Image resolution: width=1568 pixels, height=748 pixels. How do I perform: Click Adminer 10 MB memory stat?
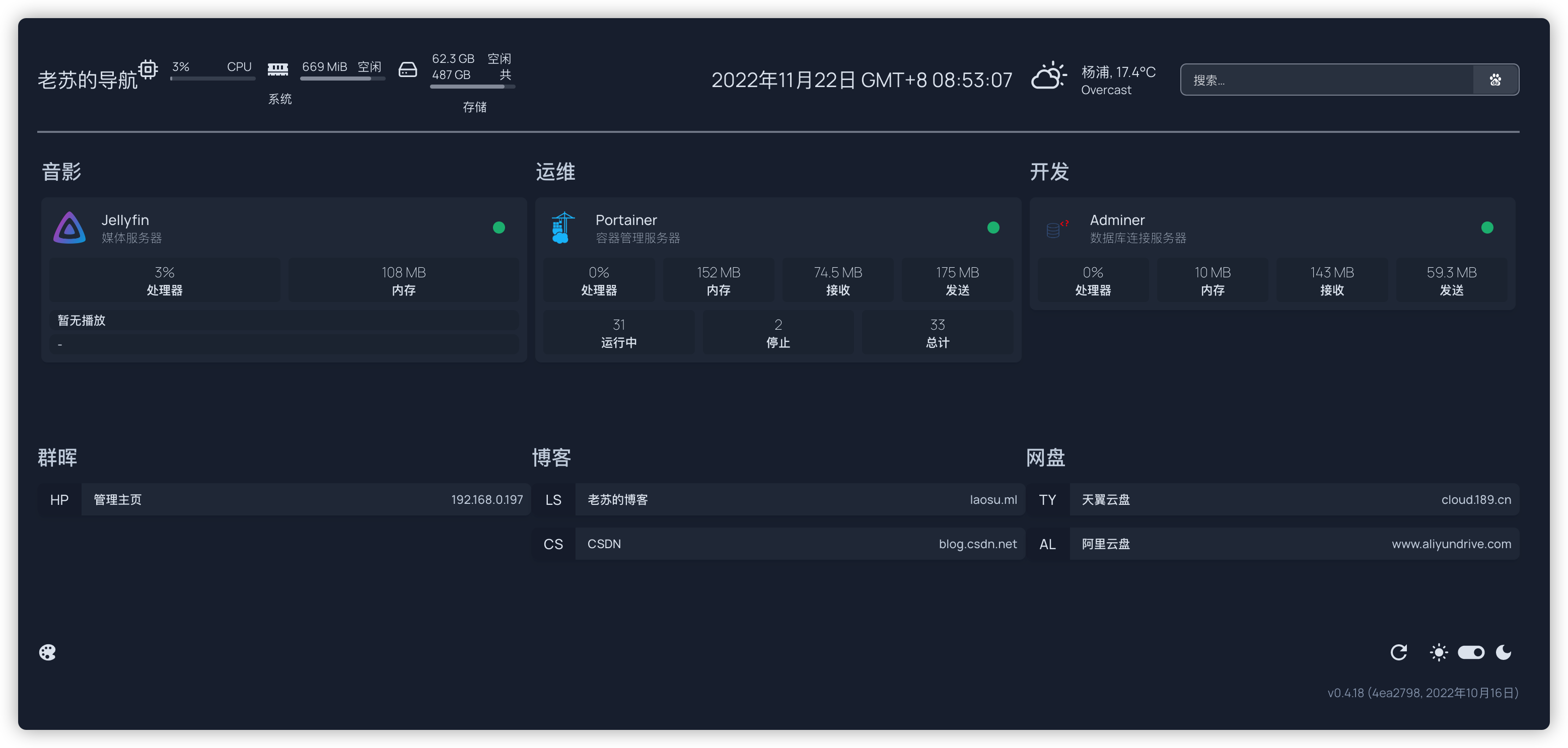pos(1213,280)
